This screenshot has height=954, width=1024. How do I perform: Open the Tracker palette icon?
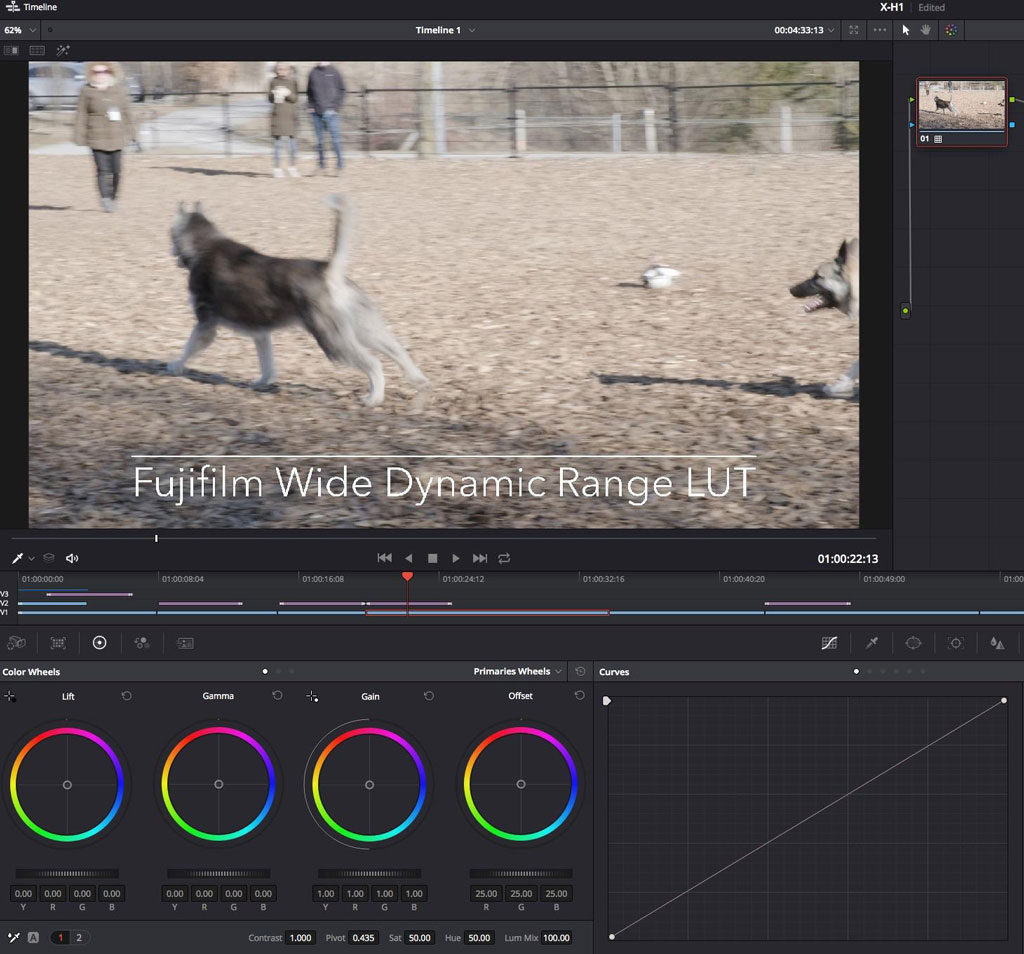coord(955,643)
